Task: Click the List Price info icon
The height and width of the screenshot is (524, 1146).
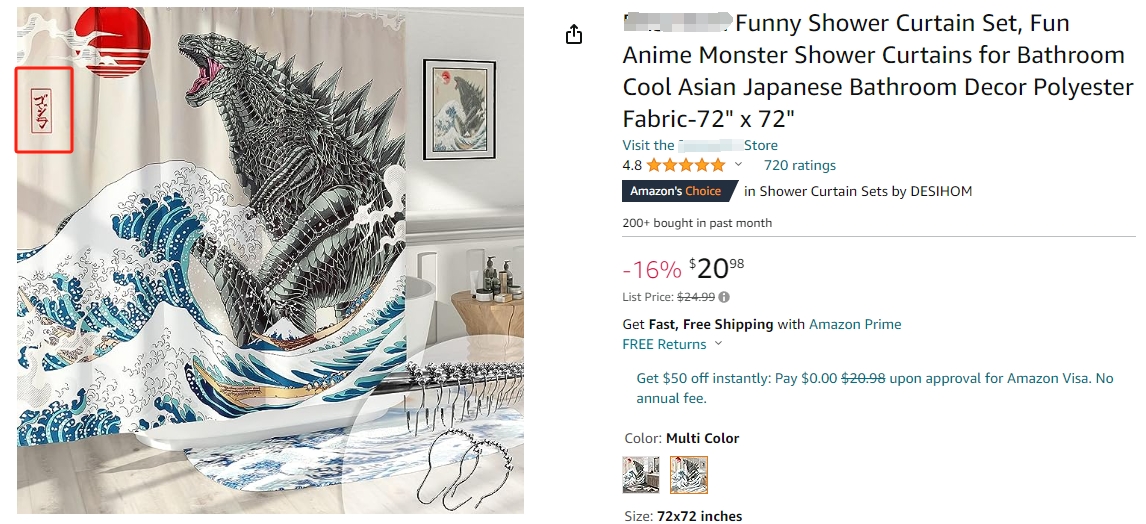Action: pyautogui.click(x=724, y=297)
